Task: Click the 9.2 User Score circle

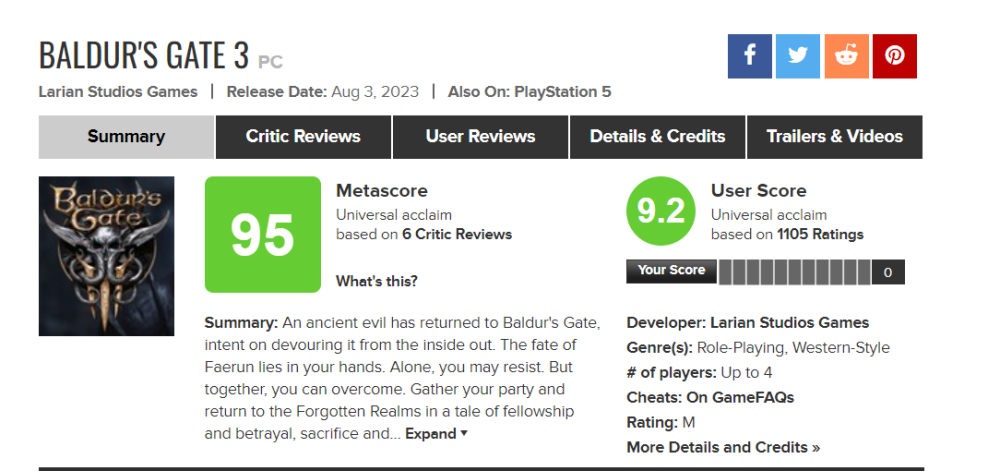Action: (661, 212)
